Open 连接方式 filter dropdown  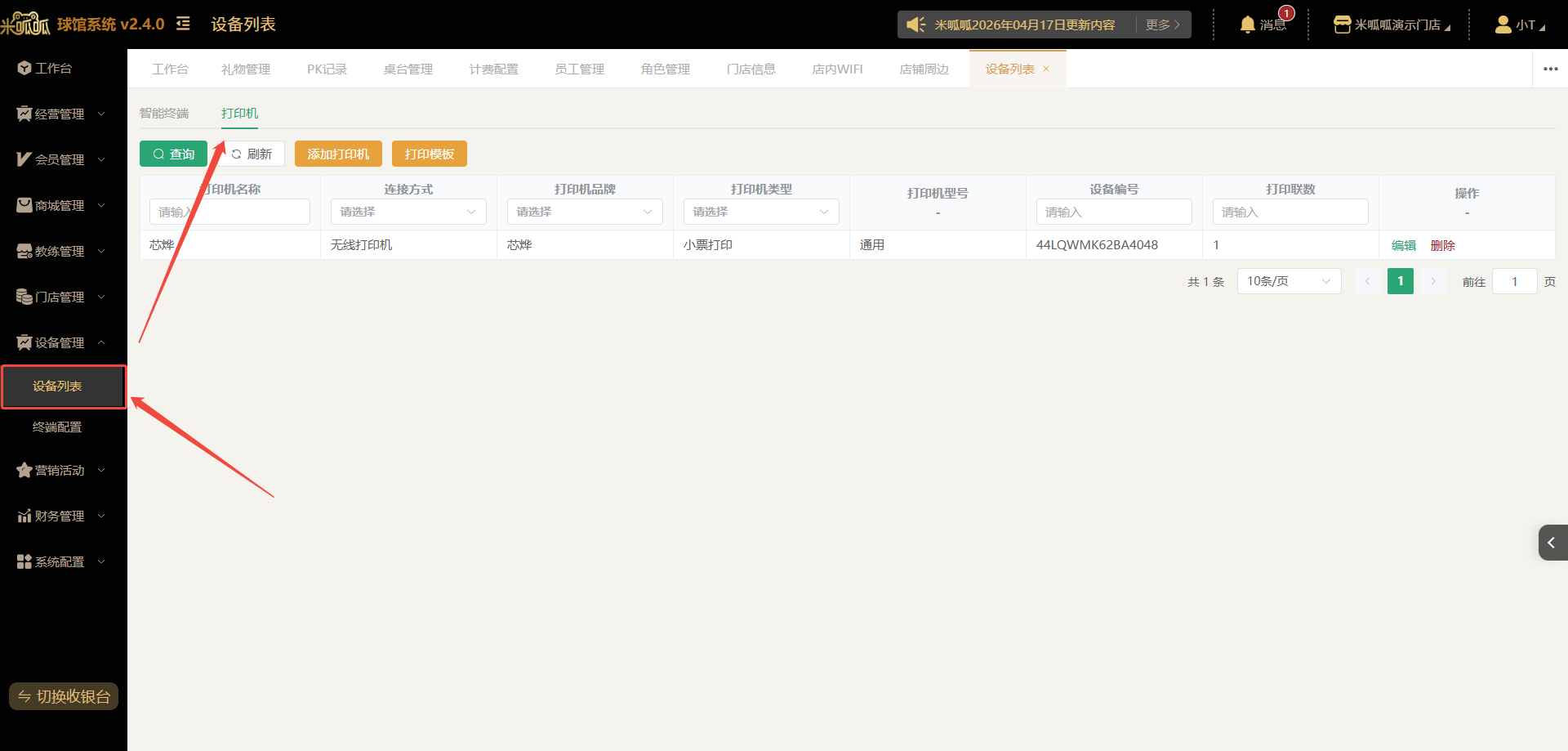408,212
